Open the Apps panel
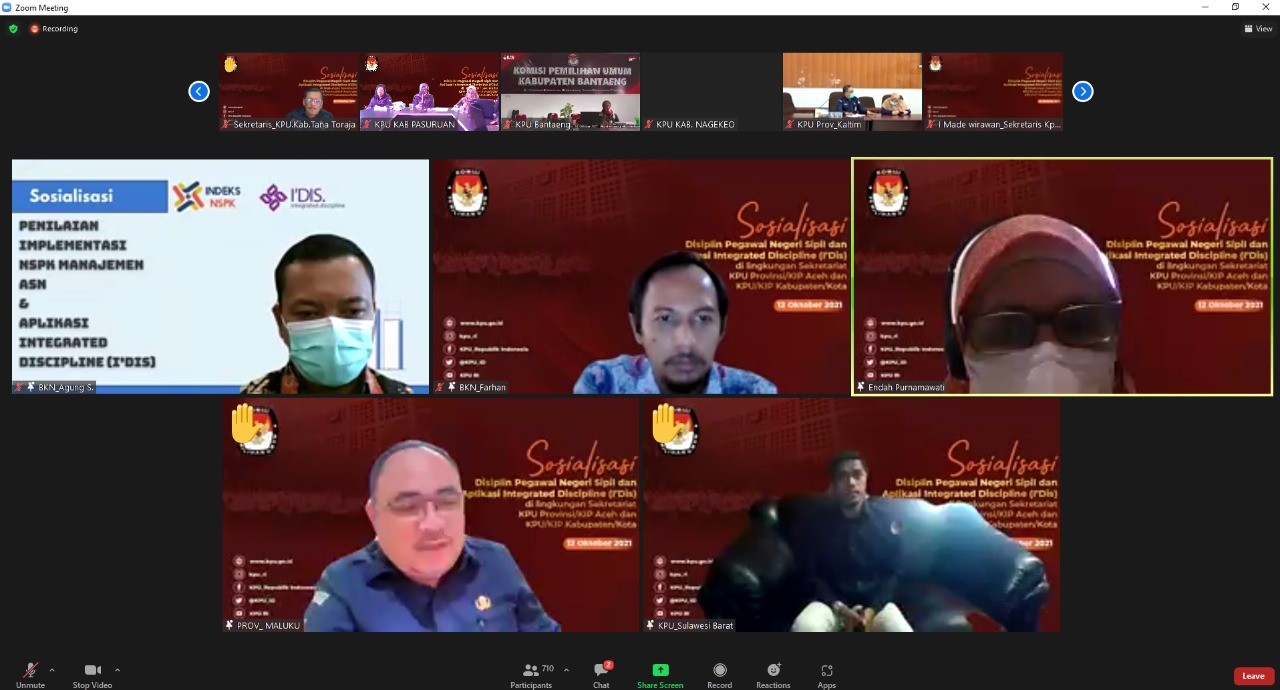This screenshot has height=690, width=1280. 826,672
